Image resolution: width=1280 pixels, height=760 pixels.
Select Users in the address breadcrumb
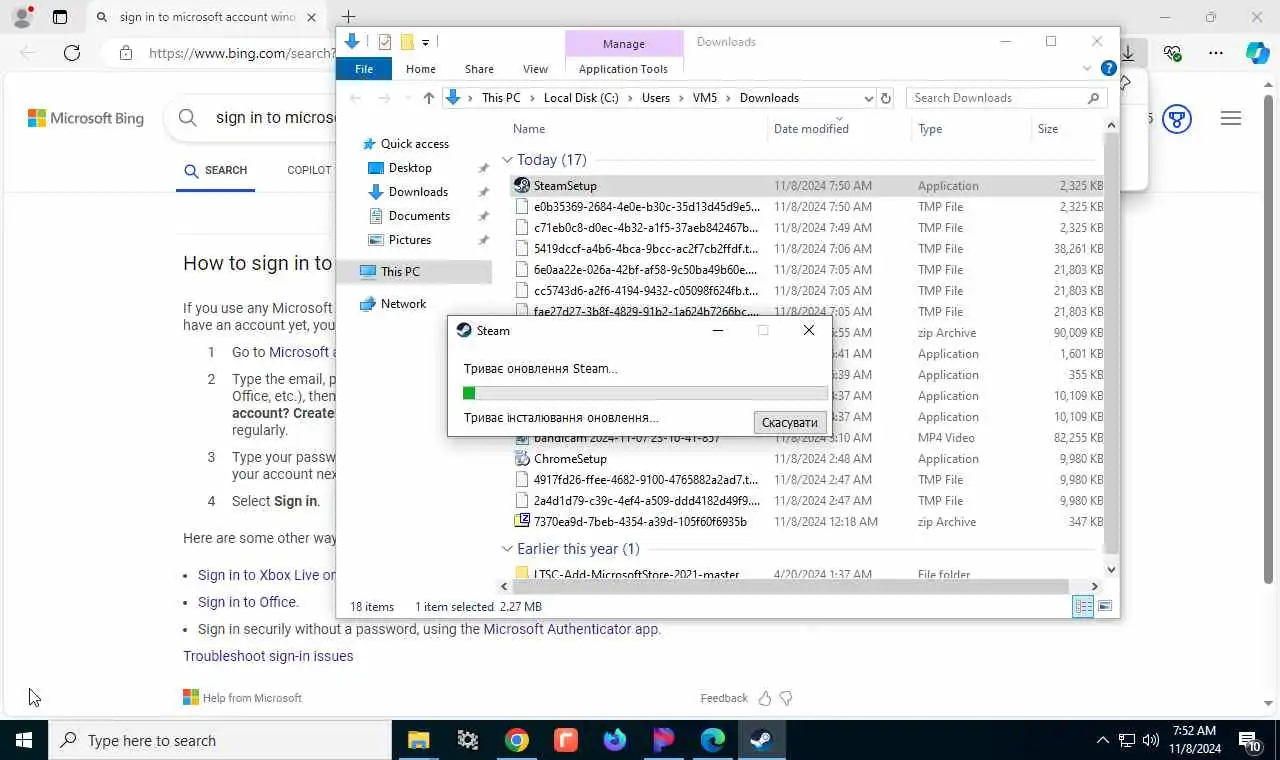656,98
